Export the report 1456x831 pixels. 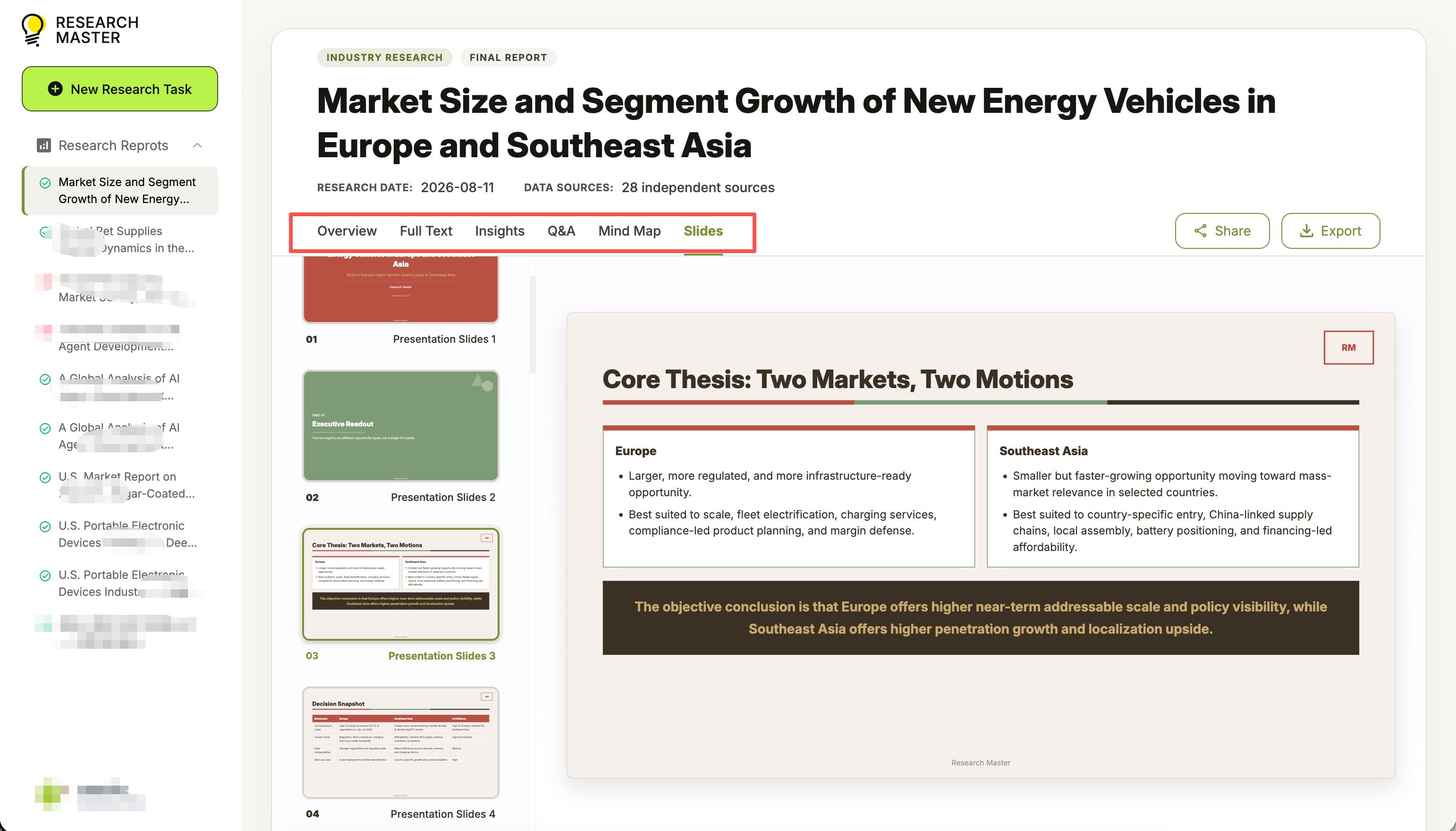pyautogui.click(x=1330, y=230)
